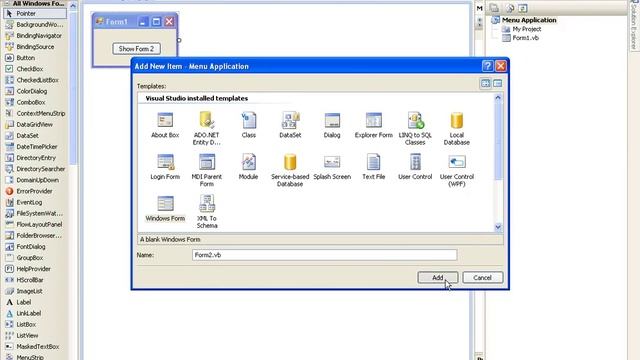Pick BindingSource from the Toolbox
This screenshot has height=360, width=640.
(x=35, y=47)
